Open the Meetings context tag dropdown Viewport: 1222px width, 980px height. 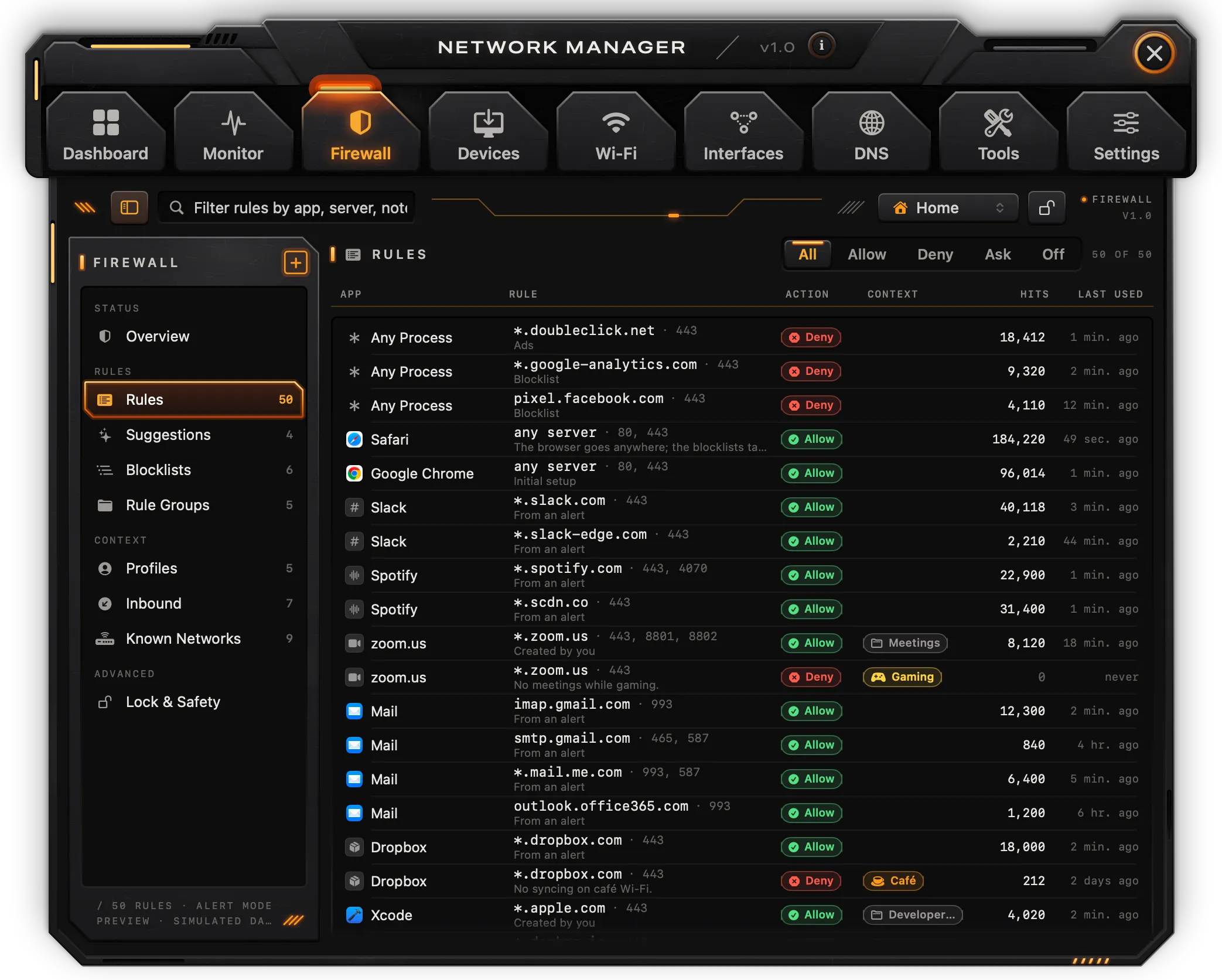pyautogui.click(x=905, y=643)
